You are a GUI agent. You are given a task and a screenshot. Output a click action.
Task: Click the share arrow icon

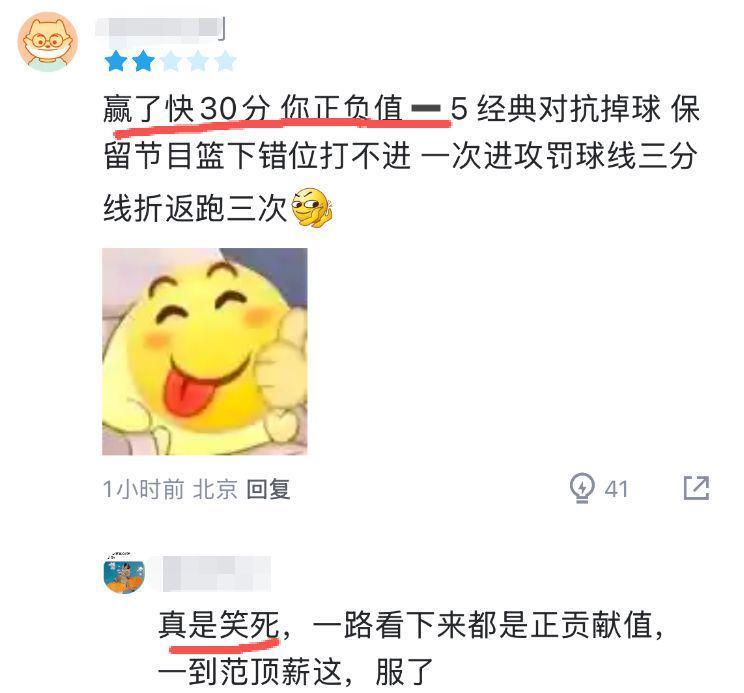pos(696,488)
